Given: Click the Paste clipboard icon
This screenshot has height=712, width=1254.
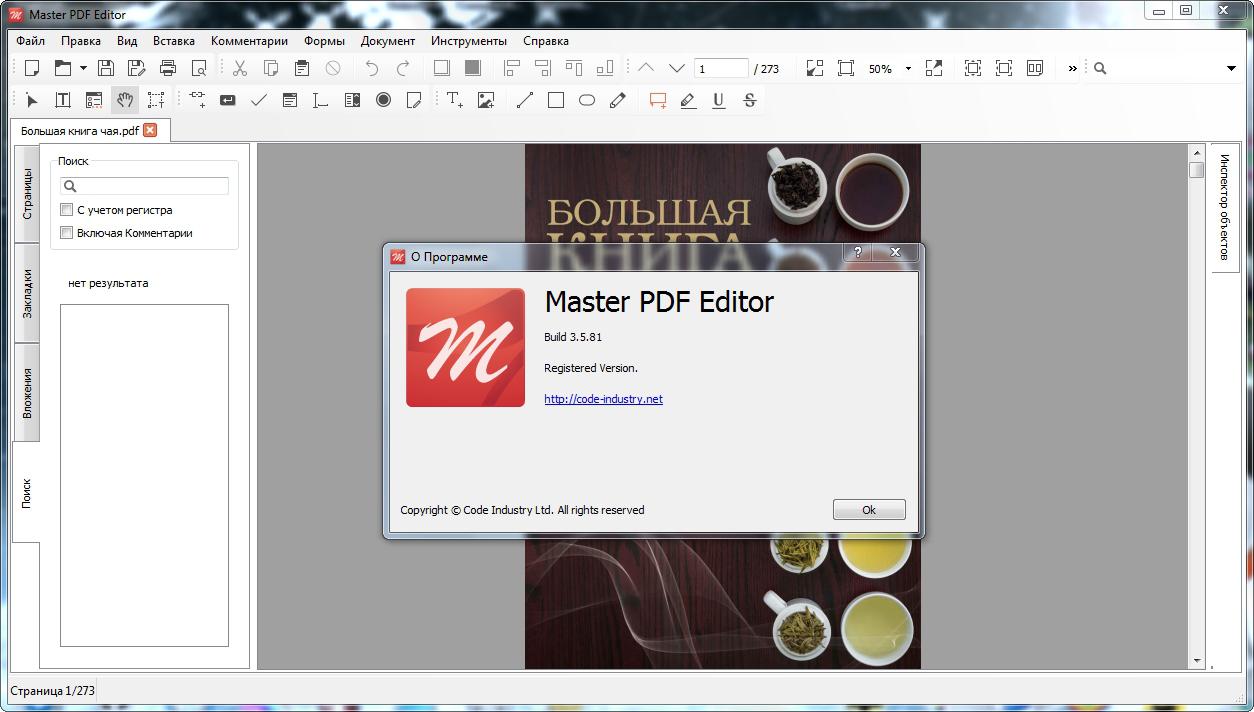Looking at the screenshot, I should [x=302, y=68].
